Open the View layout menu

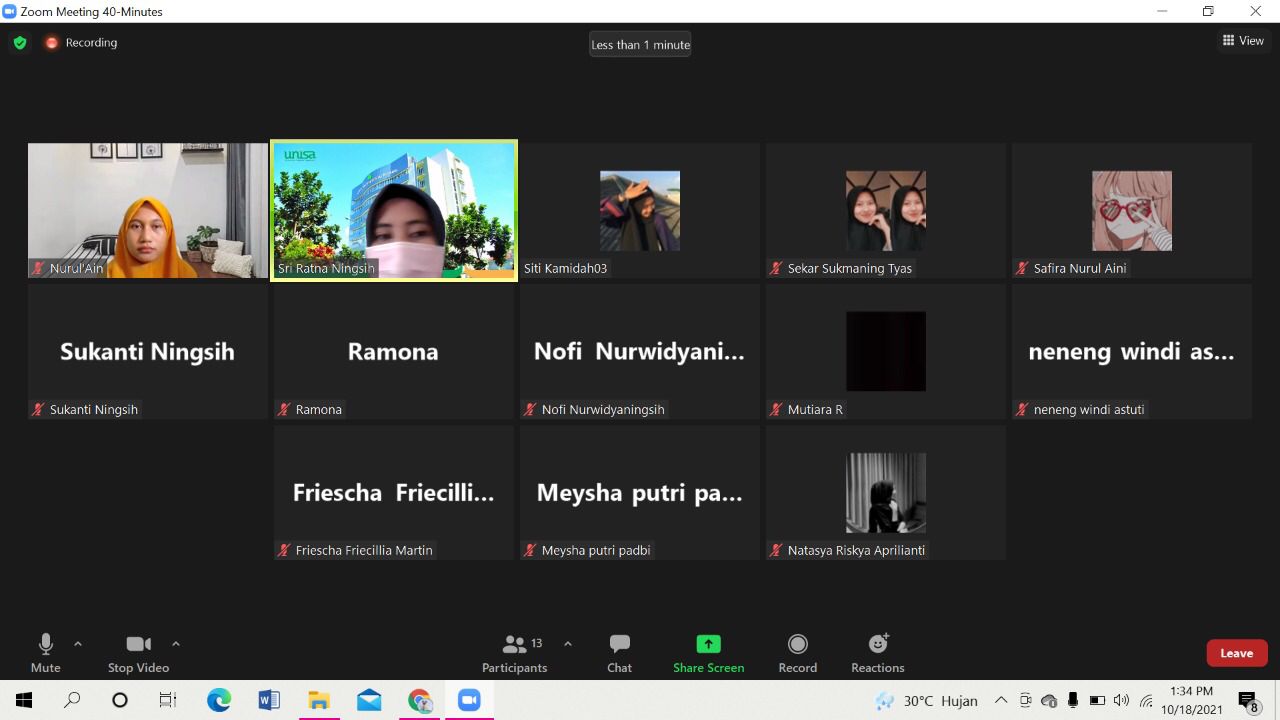tap(1243, 41)
